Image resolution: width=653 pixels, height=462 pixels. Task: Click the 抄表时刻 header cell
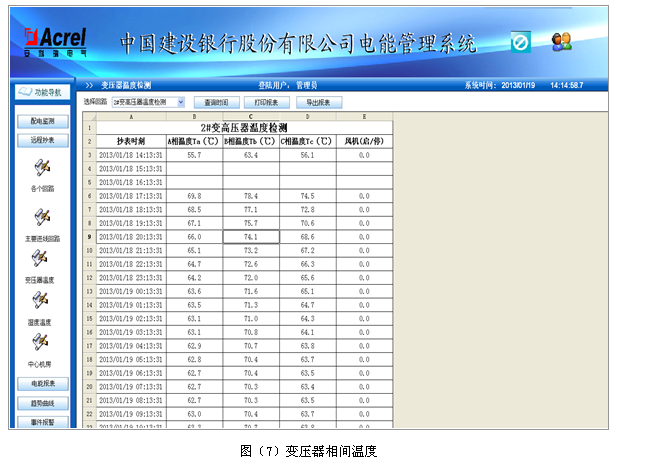tap(131, 142)
